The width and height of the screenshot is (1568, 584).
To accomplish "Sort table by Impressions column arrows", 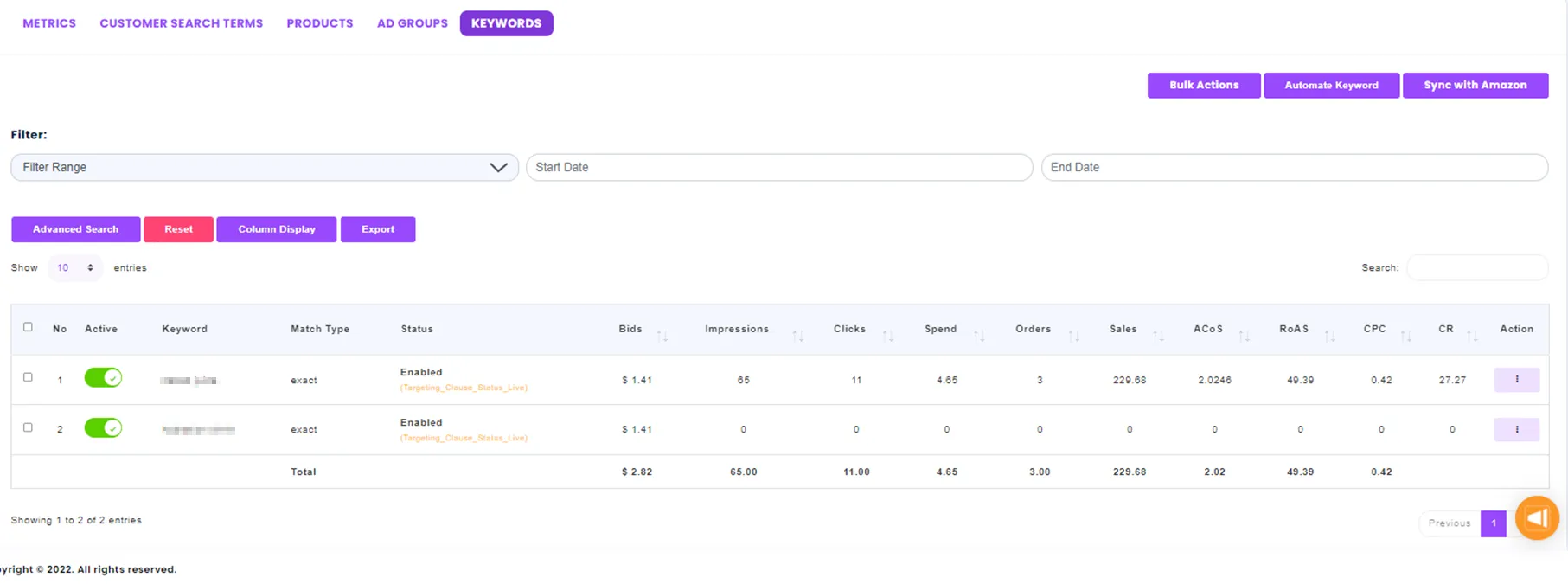I will tap(798, 336).
